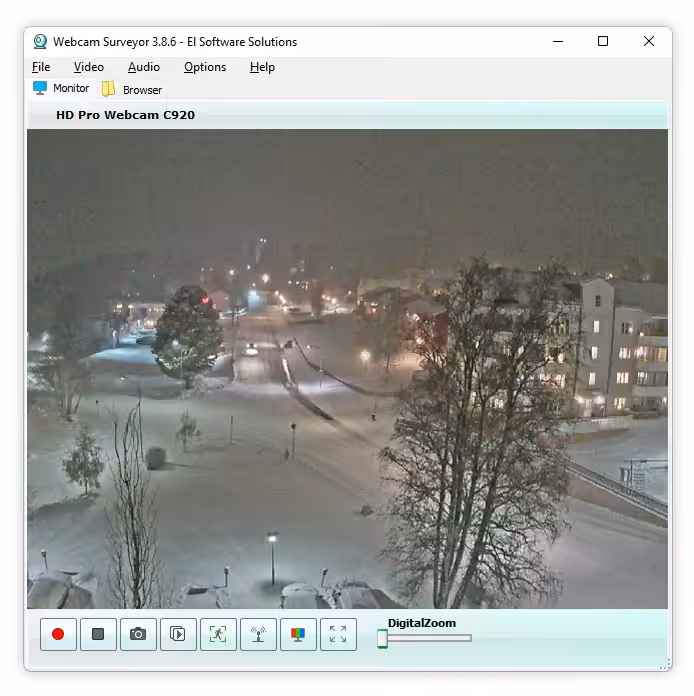Click the Webcam Surveyor title bar app icon

tap(40, 42)
